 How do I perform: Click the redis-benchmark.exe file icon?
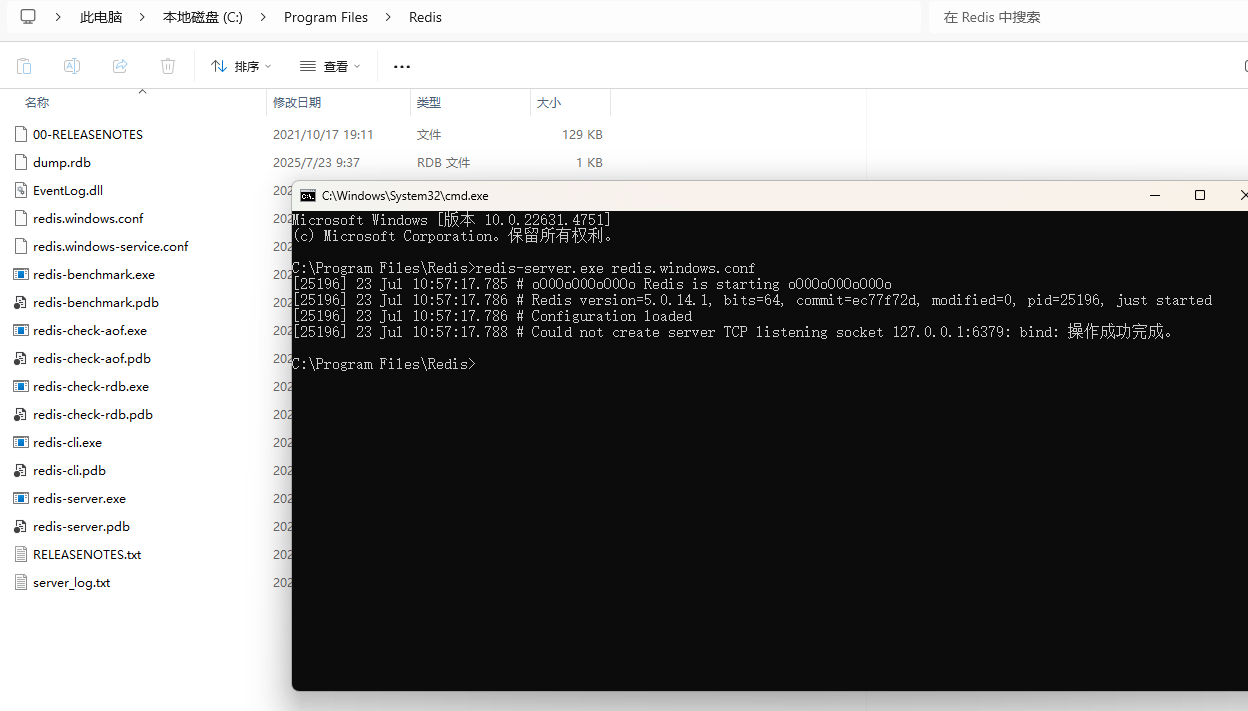21,274
